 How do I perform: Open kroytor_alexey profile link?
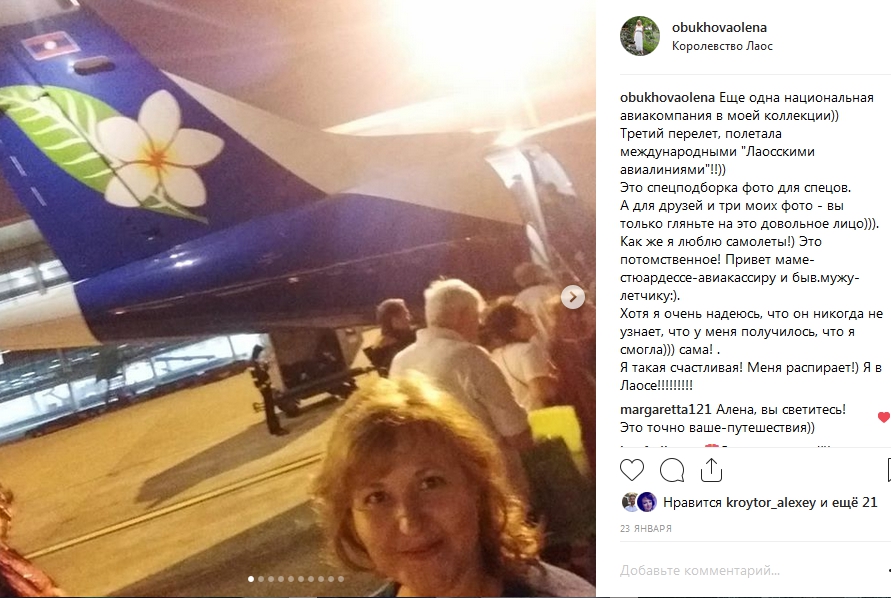coord(771,503)
